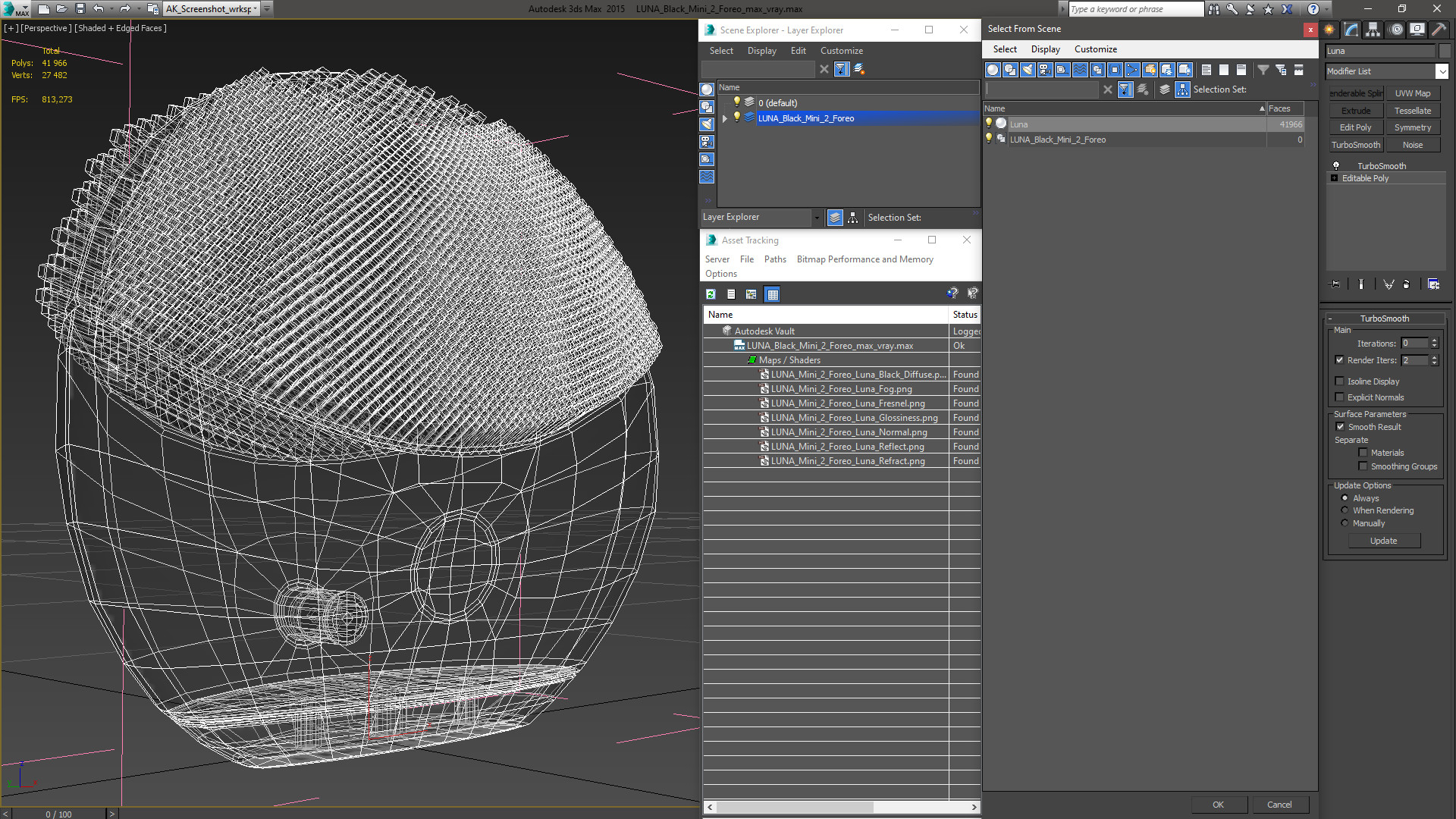Image resolution: width=1456 pixels, height=819 pixels.
Task: Click the Save file icon in title bar
Action: [80, 9]
